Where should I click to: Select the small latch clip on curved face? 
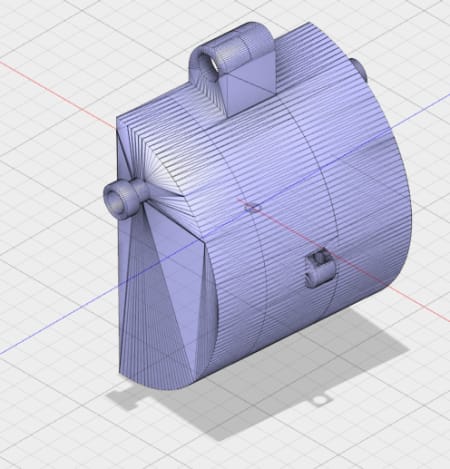[320, 269]
